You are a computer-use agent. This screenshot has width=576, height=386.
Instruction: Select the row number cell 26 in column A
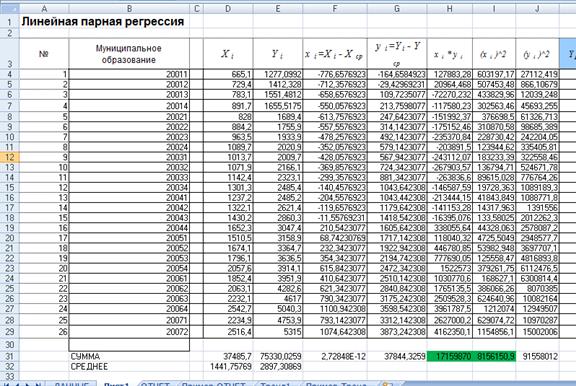point(44,332)
